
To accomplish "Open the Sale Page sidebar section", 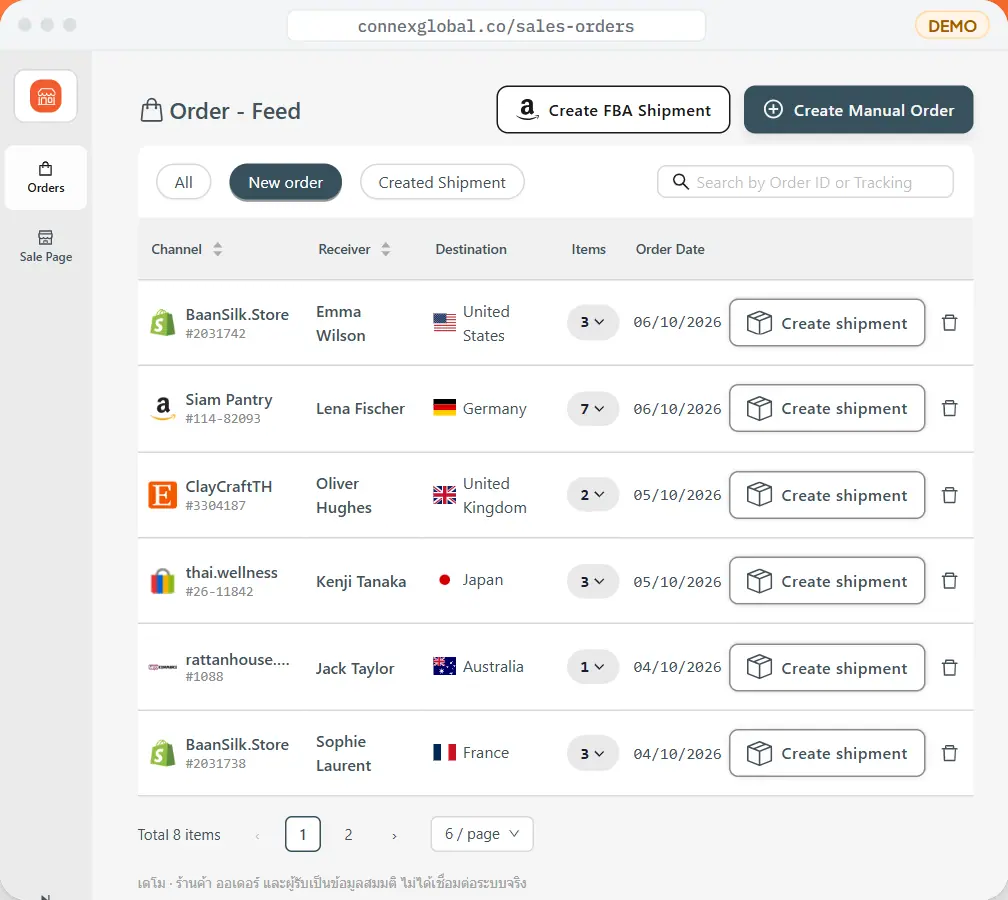I will tap(46, 246).
